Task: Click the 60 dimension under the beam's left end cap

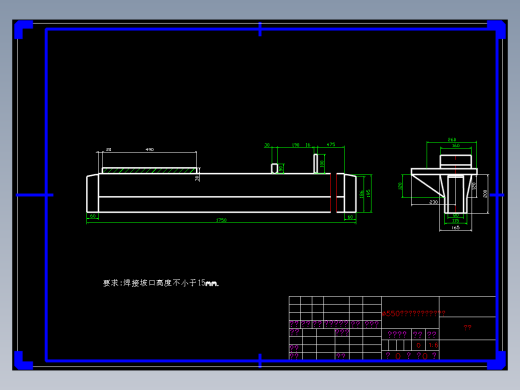Action: pyautogui.click(x=92, y=216)
